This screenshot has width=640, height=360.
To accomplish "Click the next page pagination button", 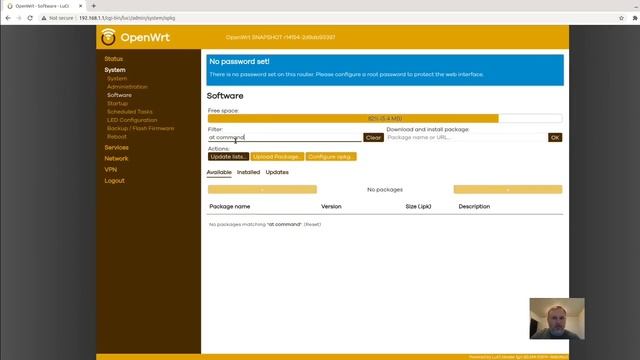I will click(508, 189).
